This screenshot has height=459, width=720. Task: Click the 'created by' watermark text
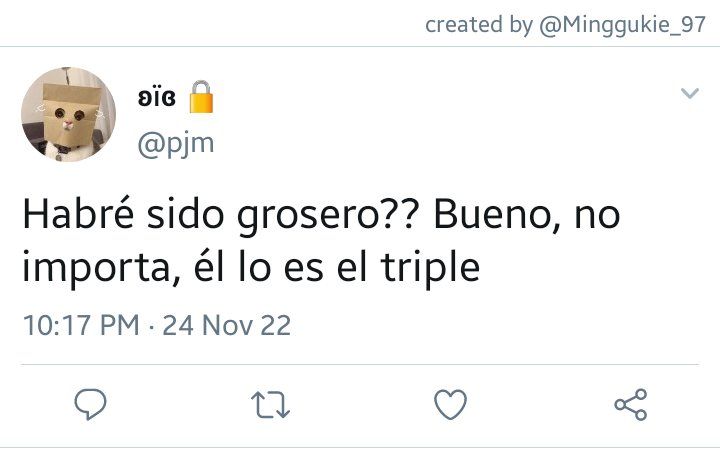478,24
